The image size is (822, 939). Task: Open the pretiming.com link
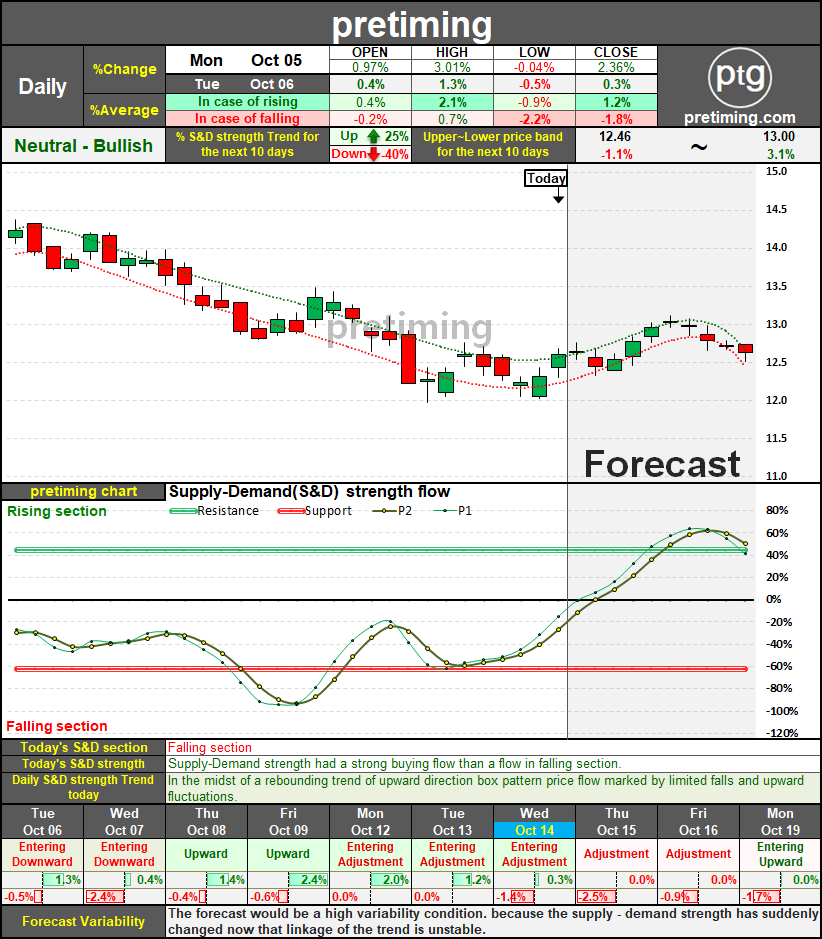pos(740,117)
